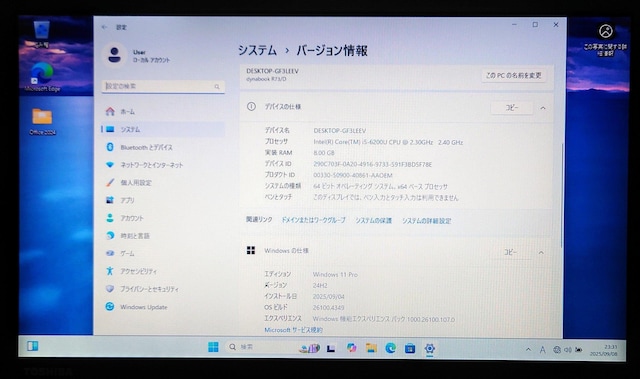Click the device name DESKTOP-GF3LEEV value
The height and width of the screenshot is (379, 640).
[340, 131]
